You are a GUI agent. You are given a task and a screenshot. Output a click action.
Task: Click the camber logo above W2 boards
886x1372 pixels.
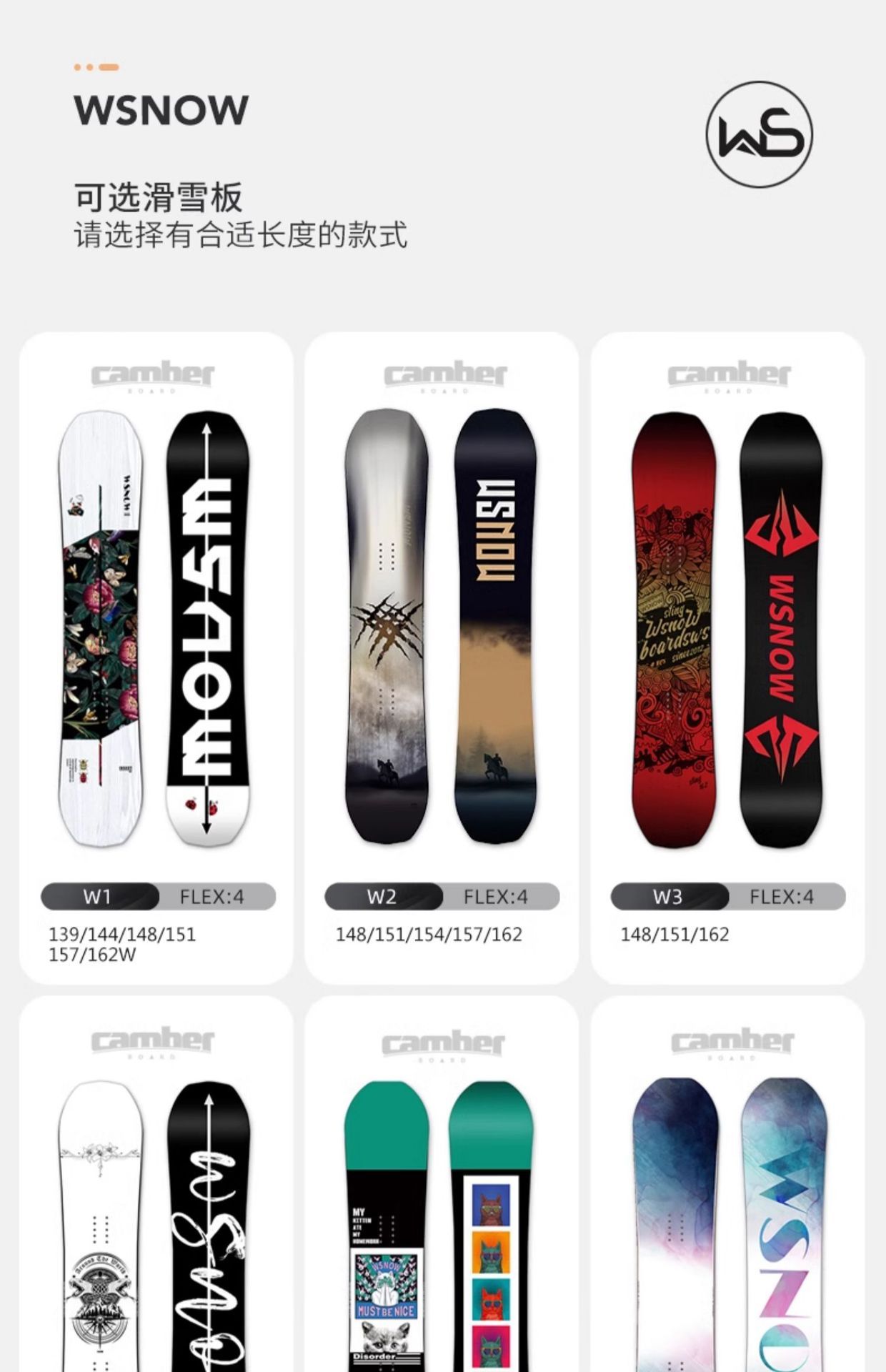click(x=445, y=376)
